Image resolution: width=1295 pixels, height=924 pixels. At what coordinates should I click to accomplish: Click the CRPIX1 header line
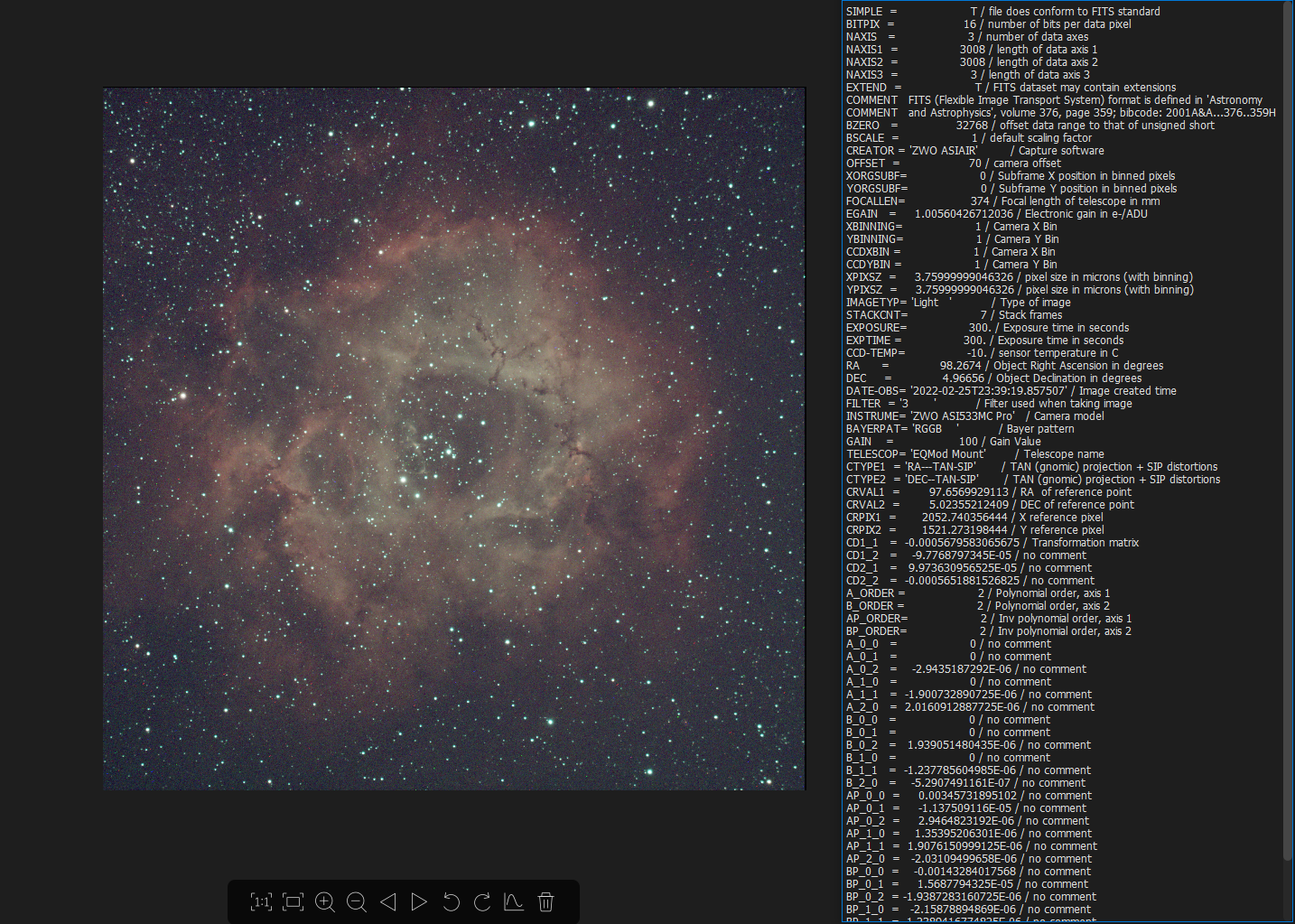pos(975,518)
